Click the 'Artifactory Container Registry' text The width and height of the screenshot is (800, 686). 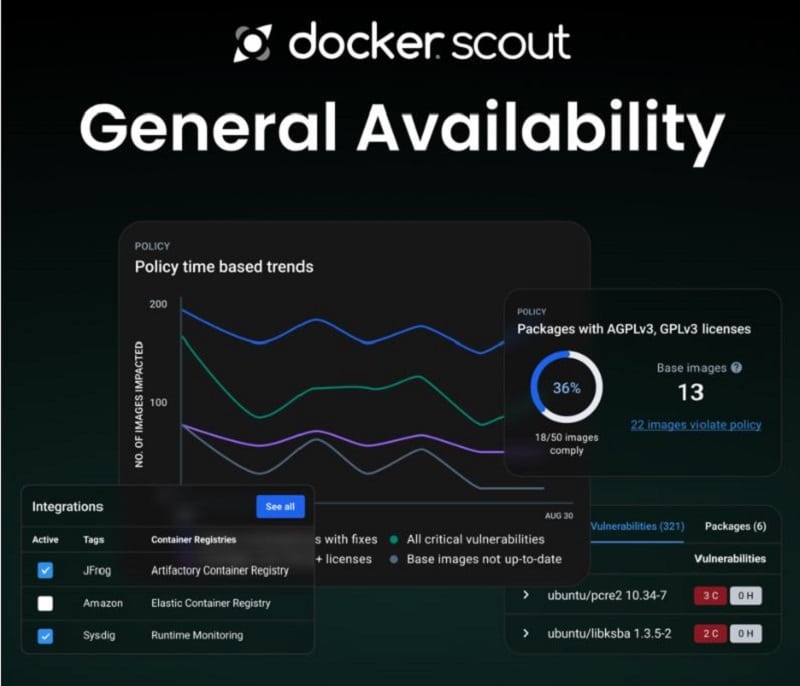pyautogui.click(x=220, y=570)
